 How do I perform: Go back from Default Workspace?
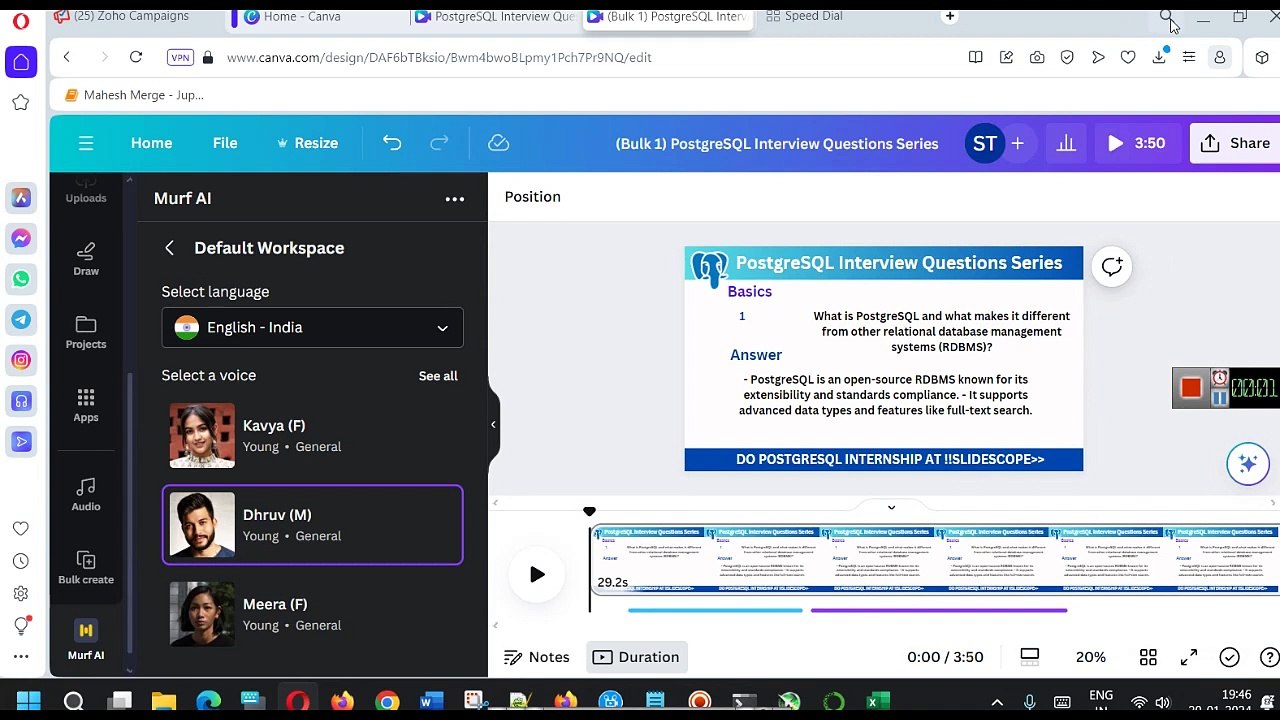[x=170, y=248]
